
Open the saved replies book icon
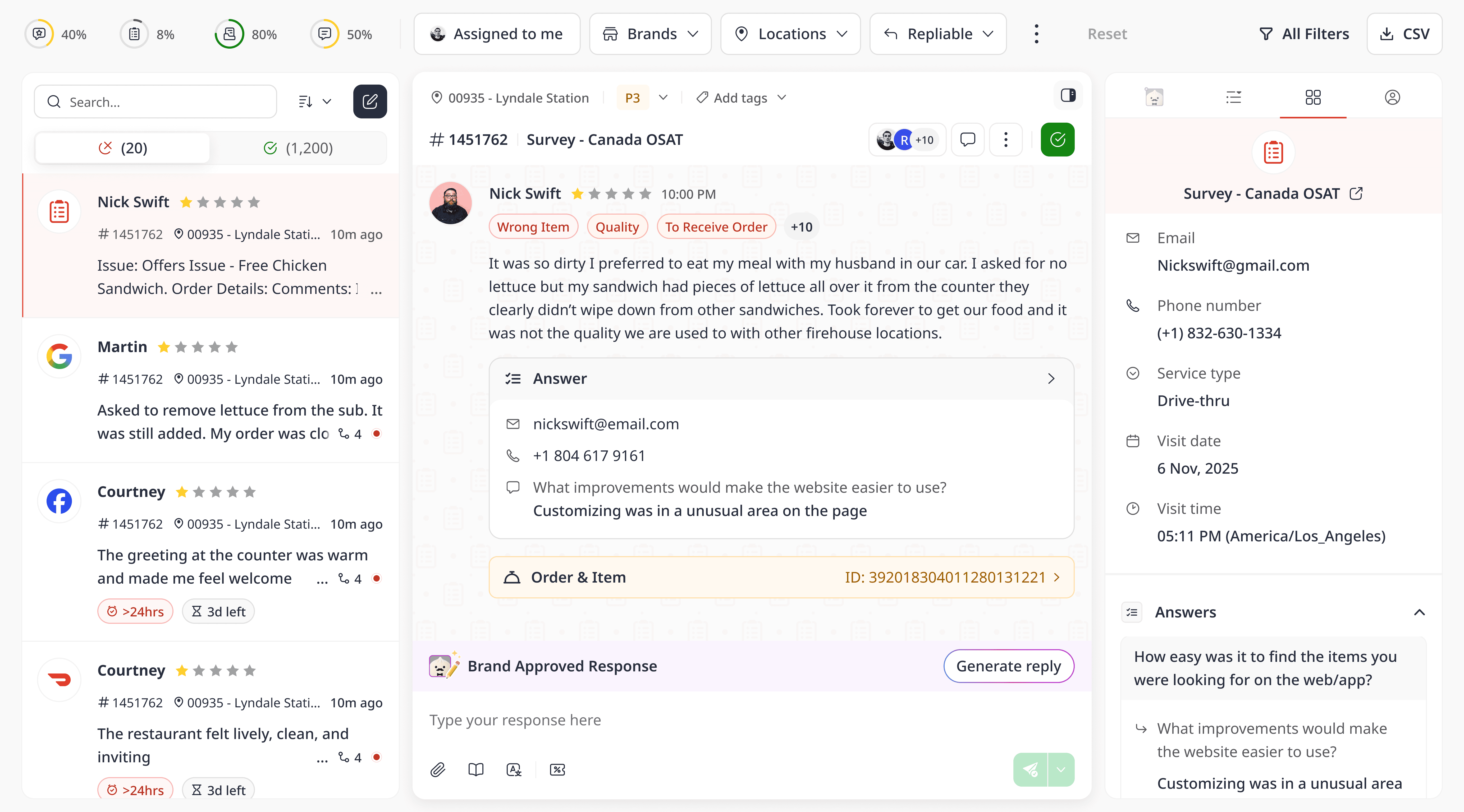coord(476,770)
